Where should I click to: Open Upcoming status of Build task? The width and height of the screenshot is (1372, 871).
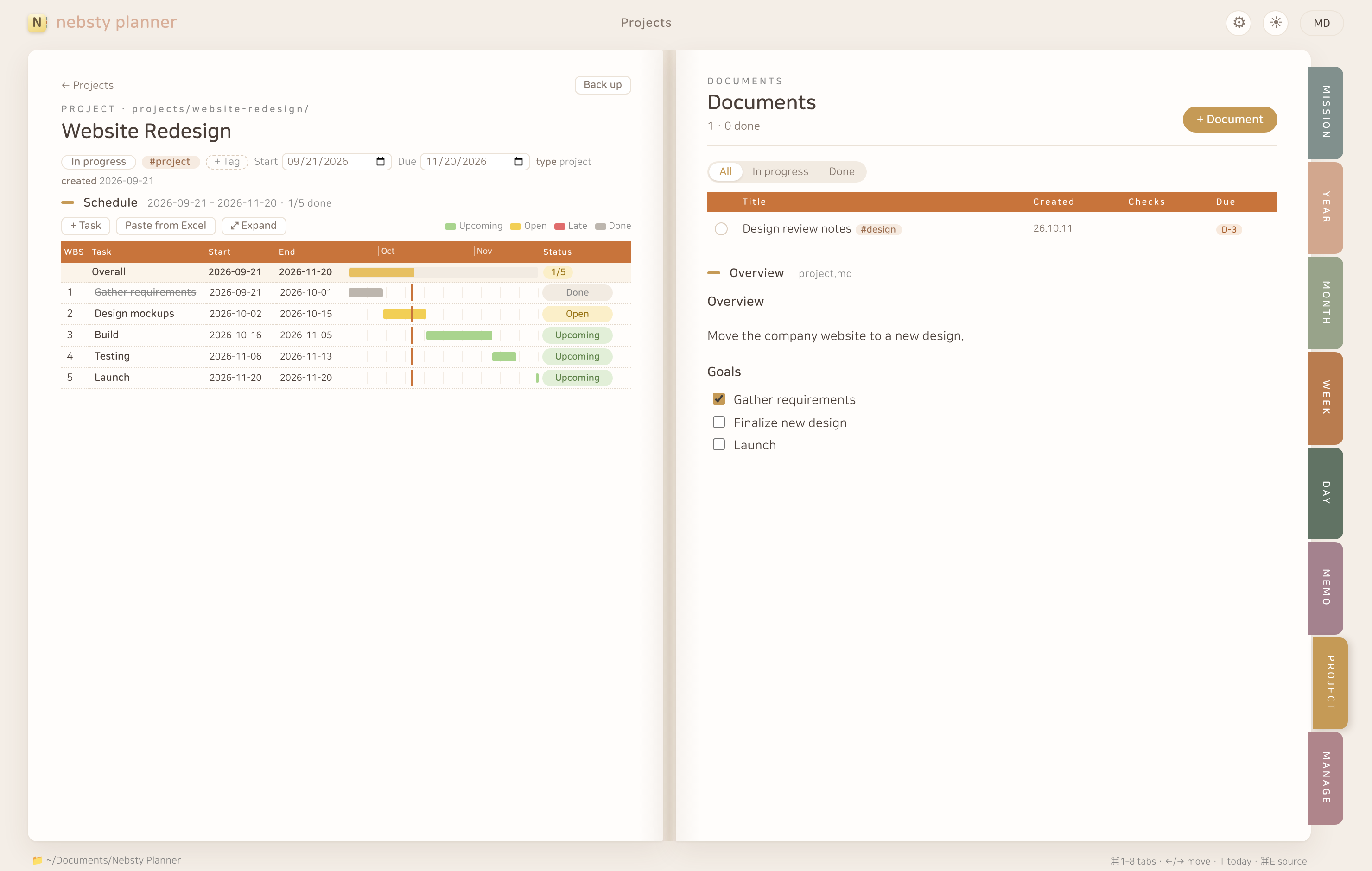click(x=577, y=335)
